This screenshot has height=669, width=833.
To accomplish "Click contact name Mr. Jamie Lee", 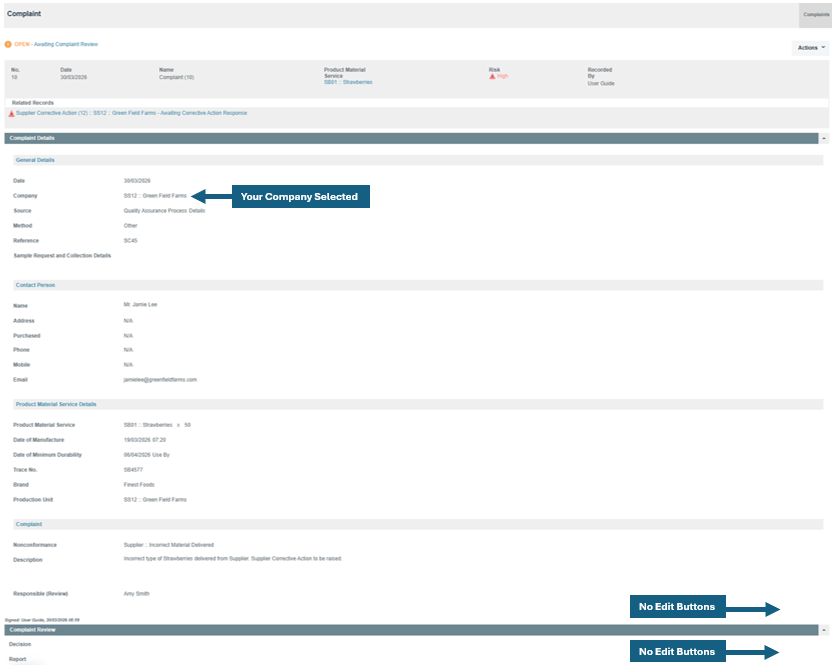I will tap(140, 305).
